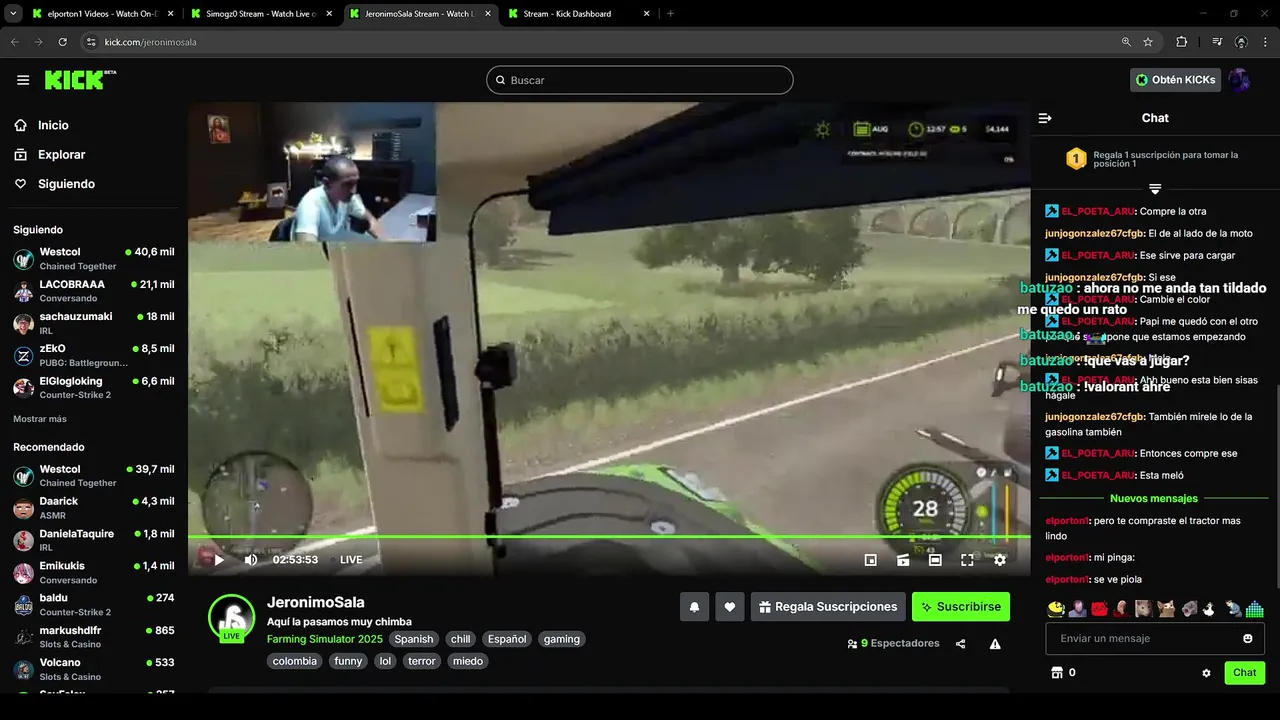Open Westcol channel in Siguiendo list
Image resolution: width=1280 pixels, height=720 pixels.
click(94, 259)
